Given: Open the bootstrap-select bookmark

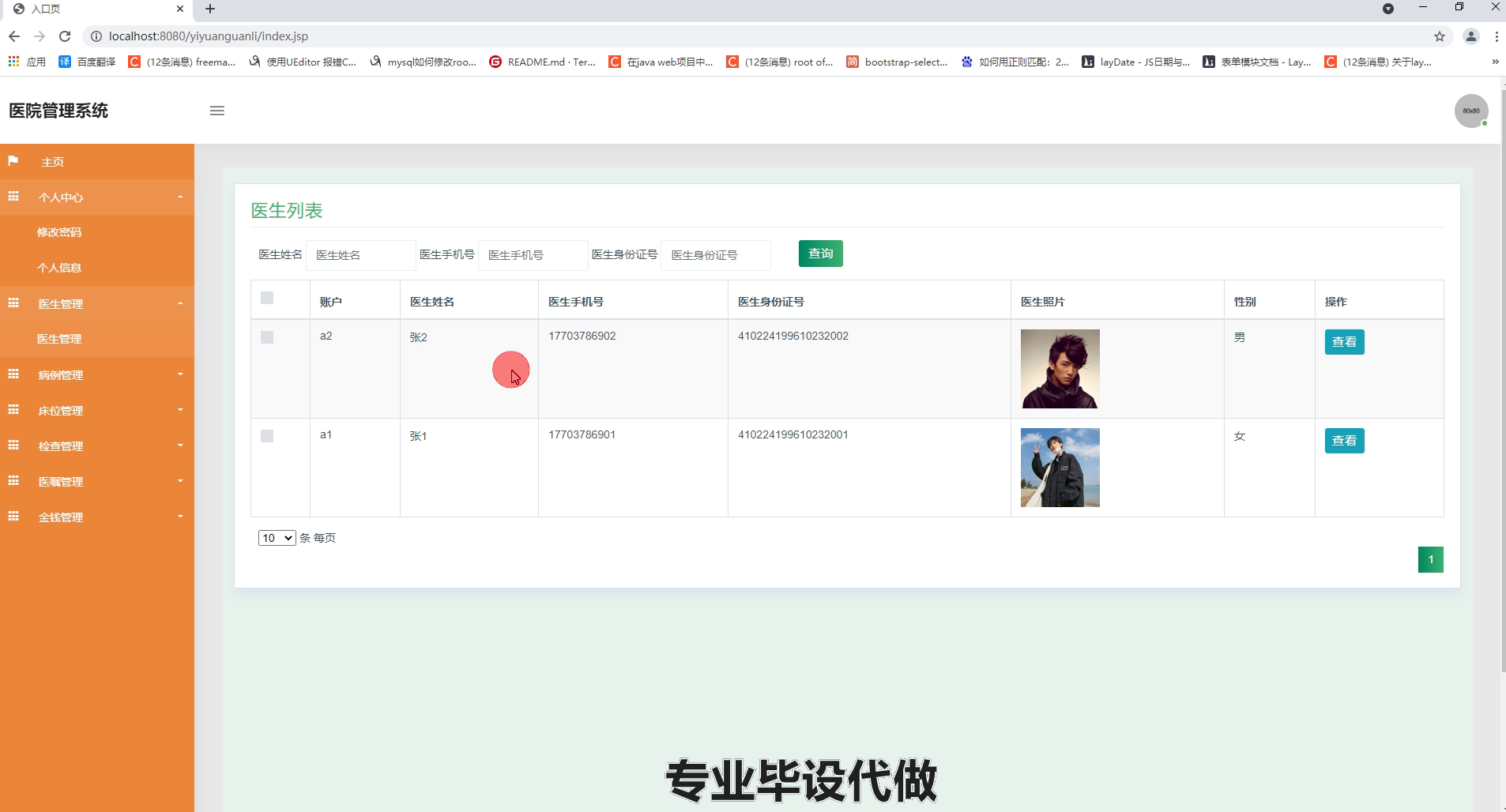Looking at the screenshot, I should pos(897,62).
